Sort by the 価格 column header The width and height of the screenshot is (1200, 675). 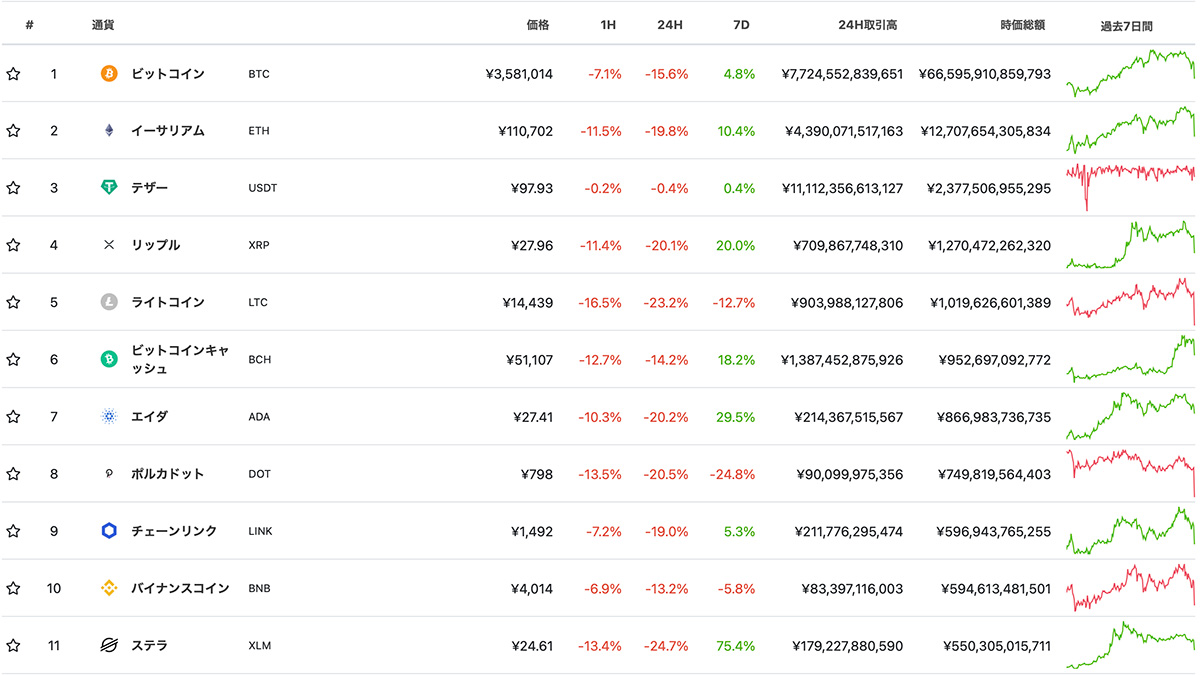538,25
